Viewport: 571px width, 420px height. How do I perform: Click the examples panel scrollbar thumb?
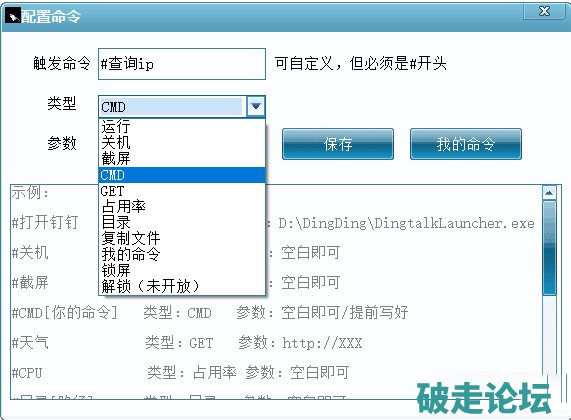coord(549,248)
